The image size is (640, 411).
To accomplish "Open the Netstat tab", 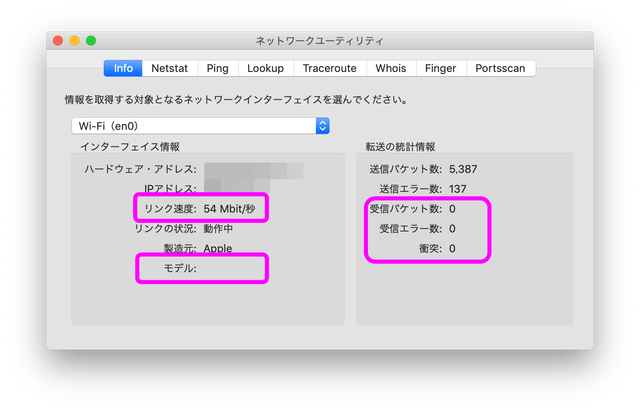I will pyautogui.click(x=169, y=68).
